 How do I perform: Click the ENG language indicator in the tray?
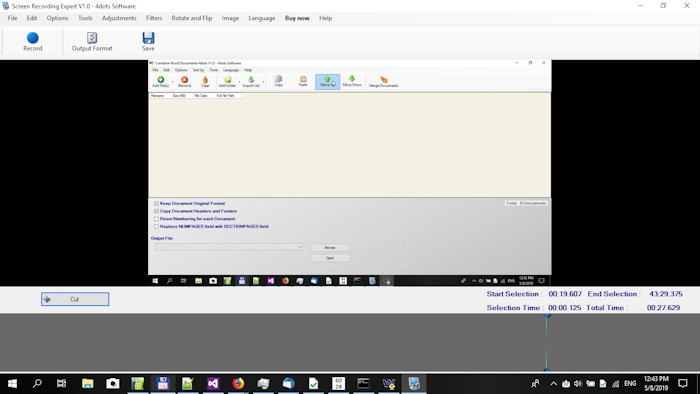630,383
